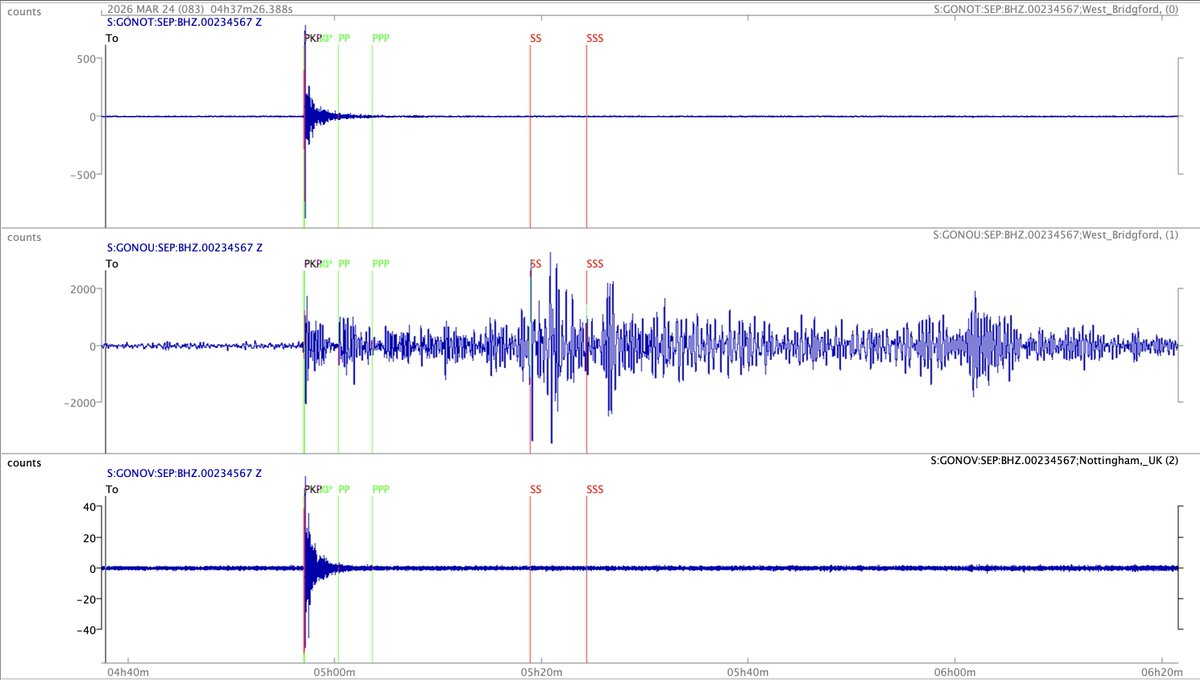Click the 05h40m time axis label
This screenshot has height=680, width=1200.
tap(748, 672)
